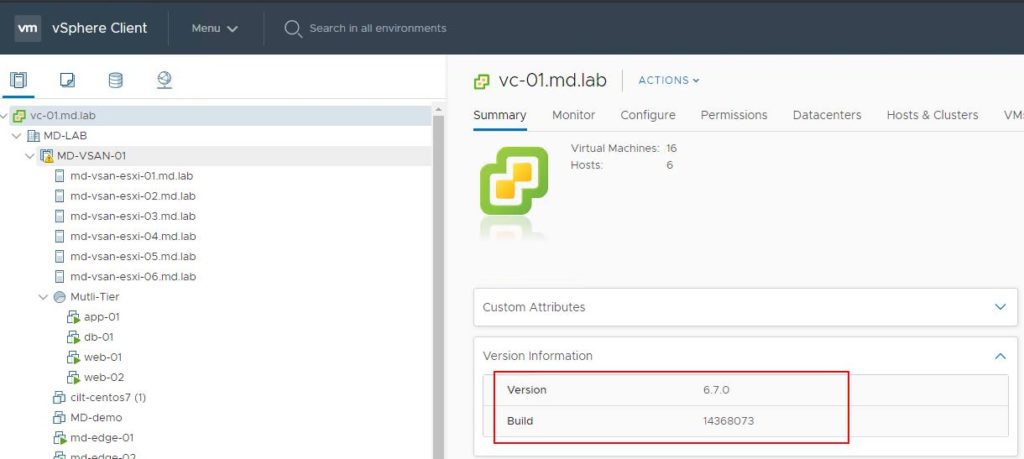Image resolution: width=1024 pixels, height=459 pixels.
Task: Click the Custom Attributes panel title
Action: (x=534, y=307)
